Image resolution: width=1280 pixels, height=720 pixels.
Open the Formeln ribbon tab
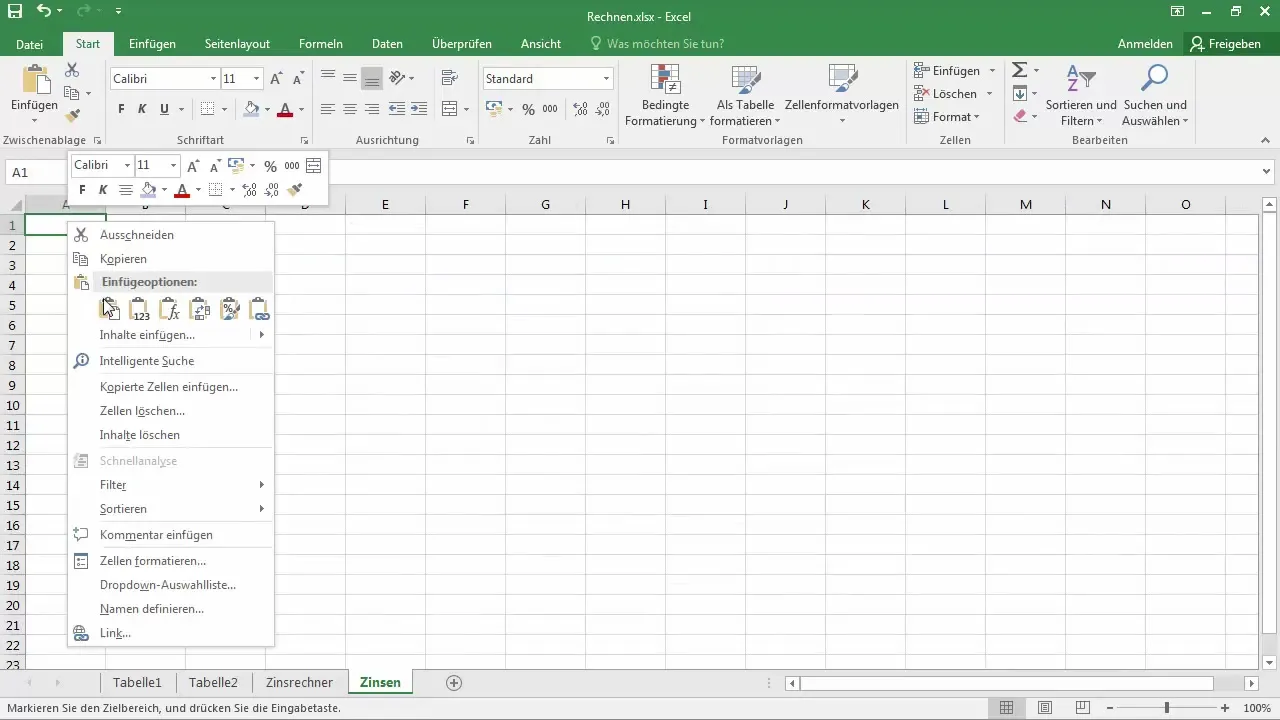pos(321,44)
